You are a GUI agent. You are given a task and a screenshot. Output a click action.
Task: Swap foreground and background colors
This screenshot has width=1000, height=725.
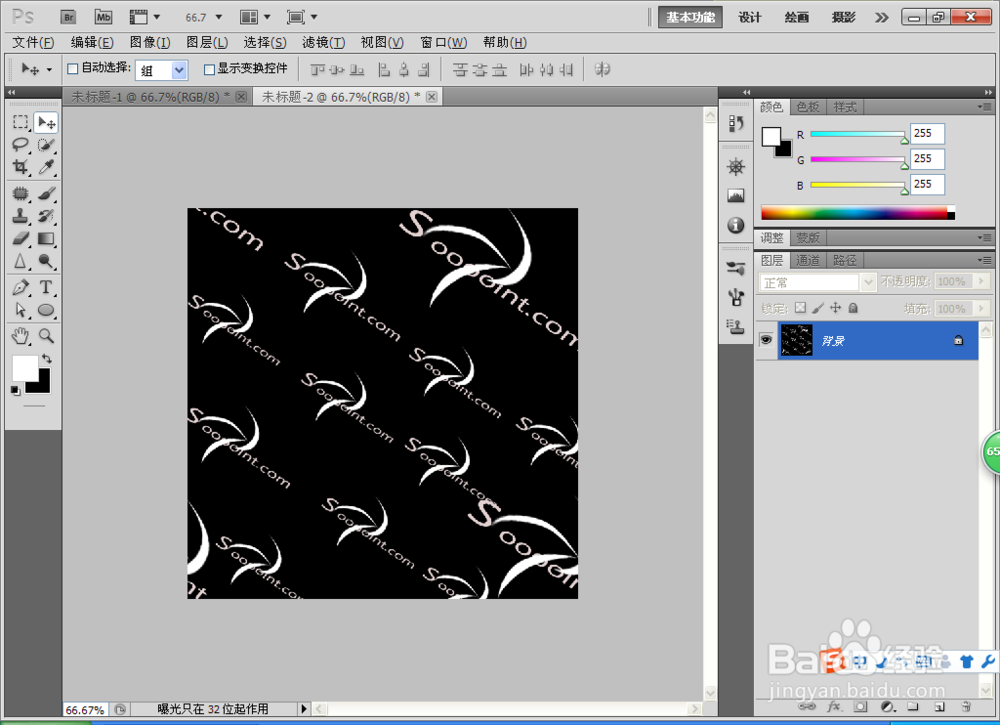coord(47,358)
